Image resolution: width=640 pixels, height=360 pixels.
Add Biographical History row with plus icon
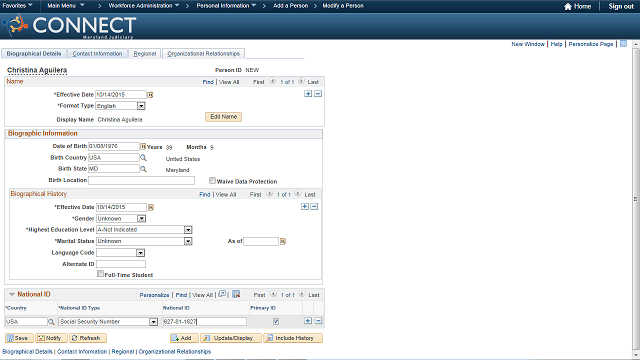tap(305, 207)
